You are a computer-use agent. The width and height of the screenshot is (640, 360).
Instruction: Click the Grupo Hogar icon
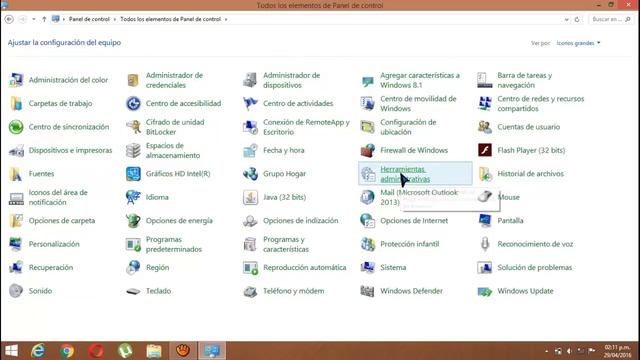click(x=250, y=174)
